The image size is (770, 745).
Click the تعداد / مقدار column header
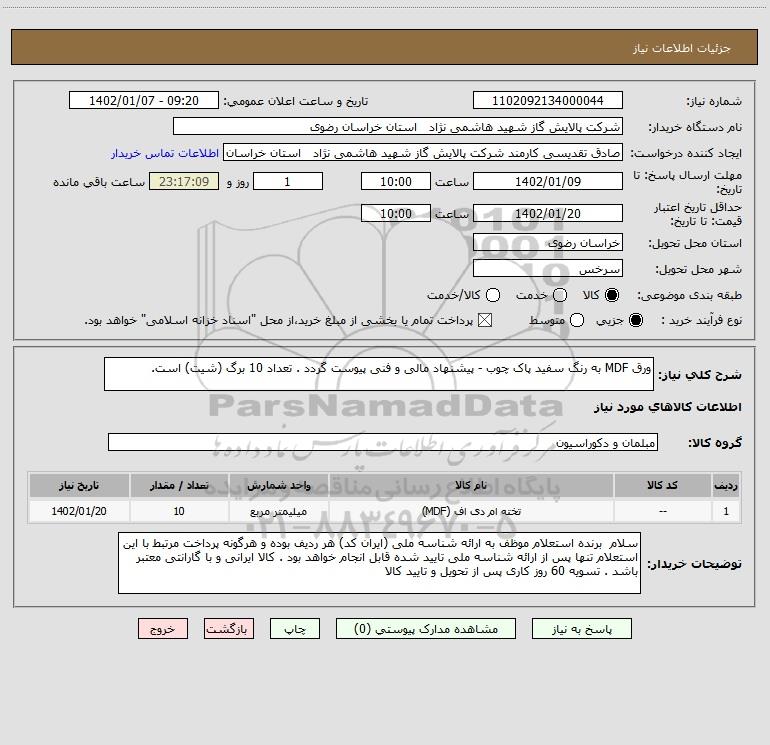[179, 485]
